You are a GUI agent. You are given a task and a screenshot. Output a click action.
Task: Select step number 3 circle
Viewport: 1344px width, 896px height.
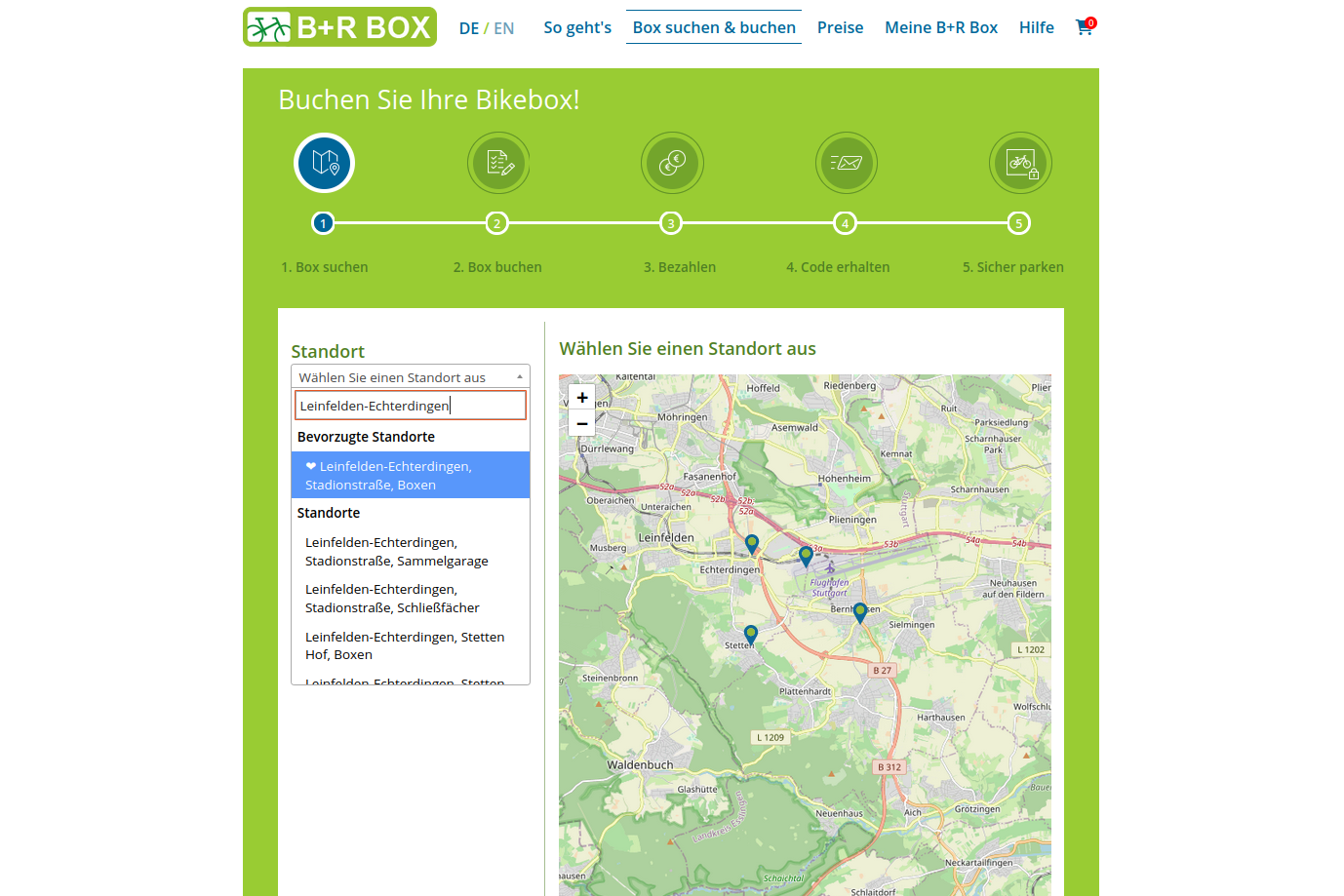[x=671, y=223]
